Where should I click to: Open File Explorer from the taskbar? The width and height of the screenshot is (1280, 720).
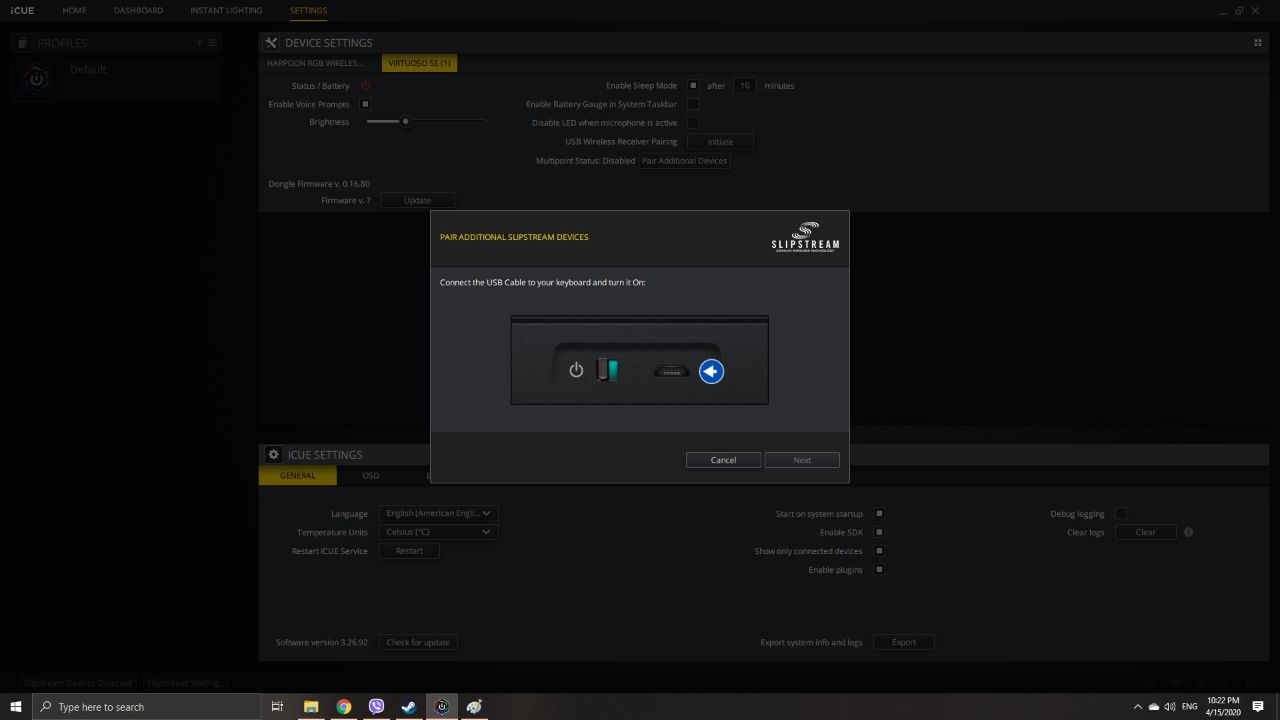[x=311, y=707]
